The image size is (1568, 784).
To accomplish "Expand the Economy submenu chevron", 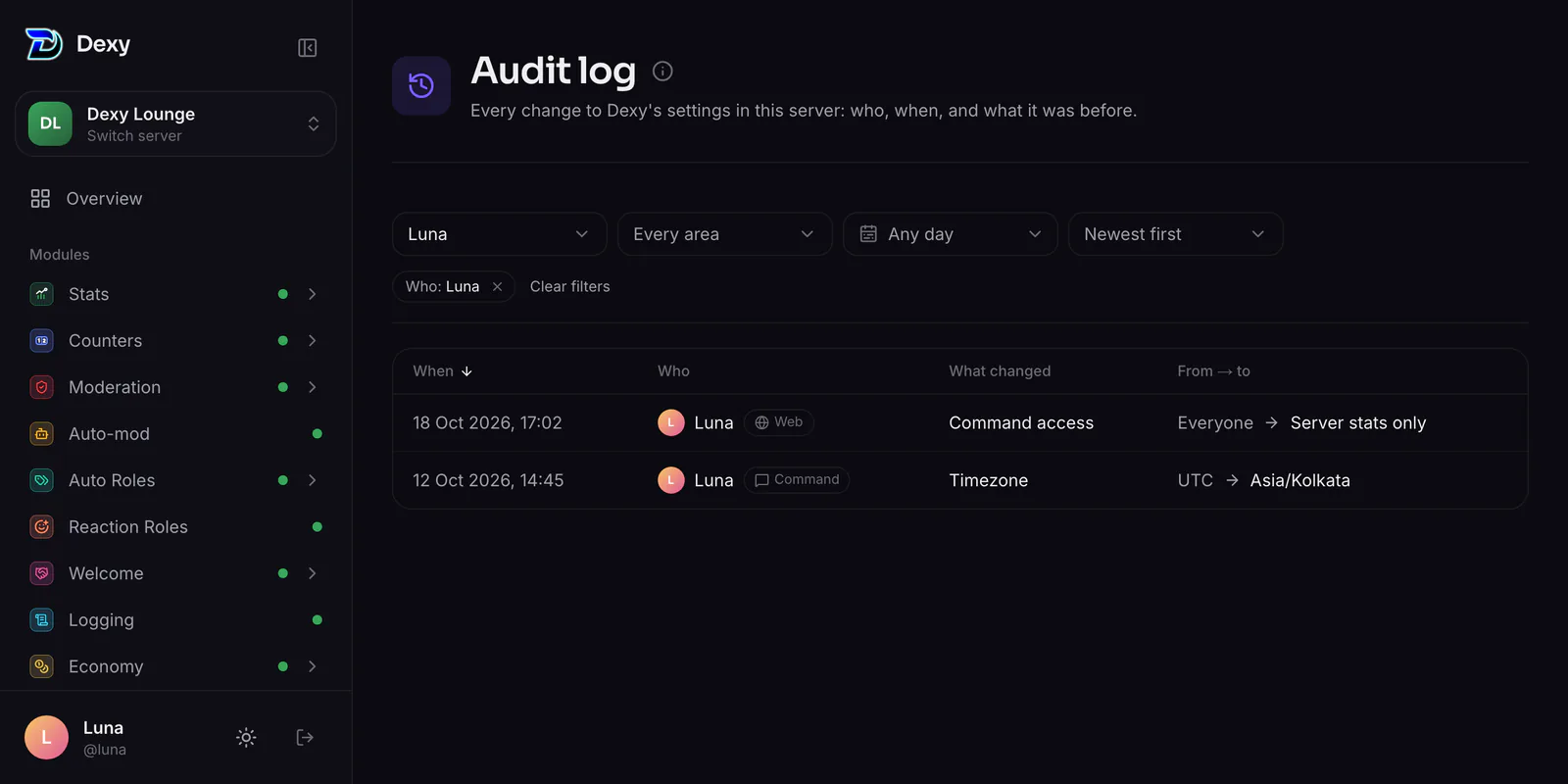I will coord(313,666).
